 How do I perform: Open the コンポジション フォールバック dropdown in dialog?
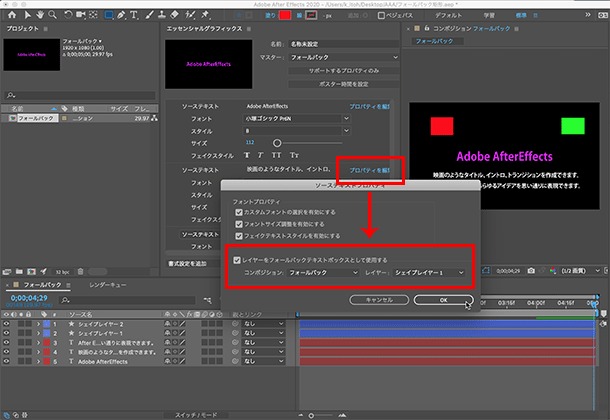coord(323,273)
